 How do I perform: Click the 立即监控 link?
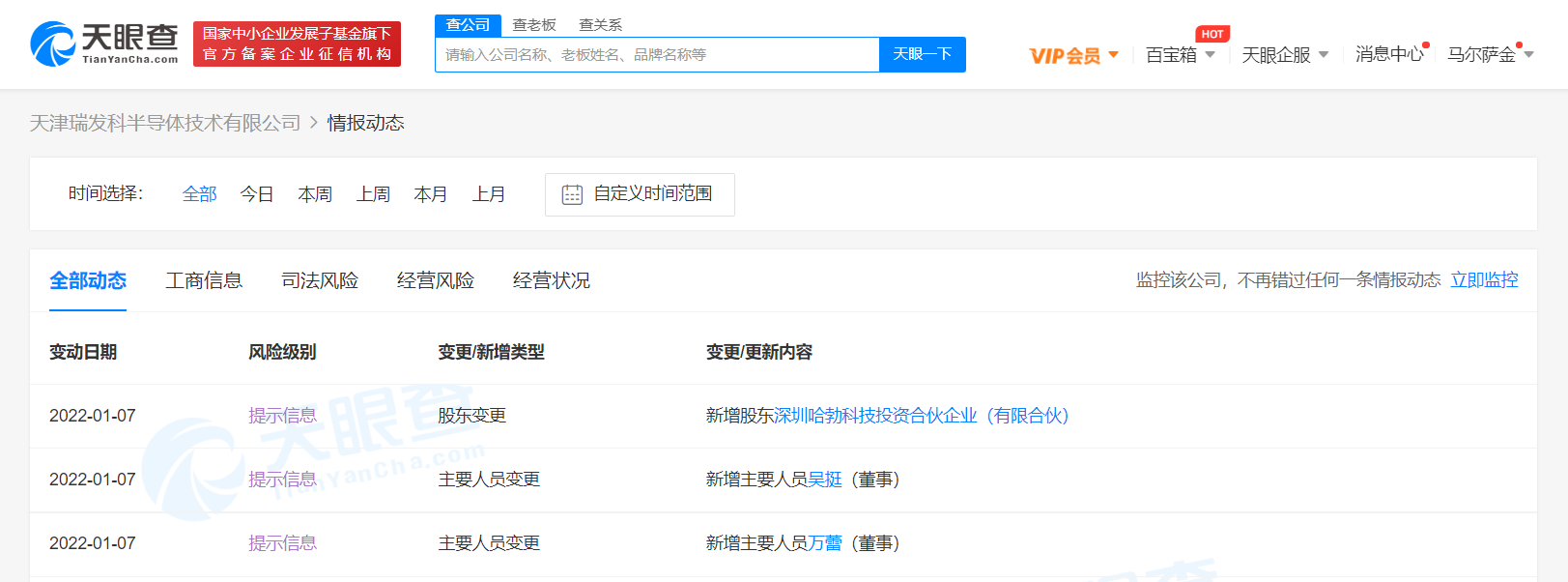click(x=1484, y=280)
